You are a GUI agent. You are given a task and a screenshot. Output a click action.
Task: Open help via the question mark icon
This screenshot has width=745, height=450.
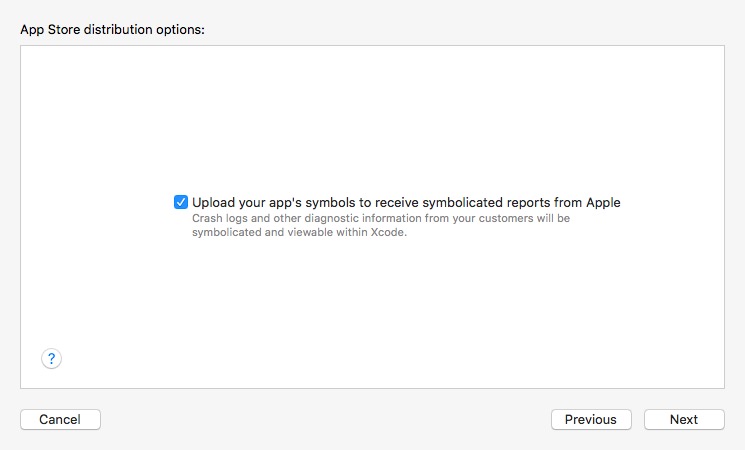(51, 358)
